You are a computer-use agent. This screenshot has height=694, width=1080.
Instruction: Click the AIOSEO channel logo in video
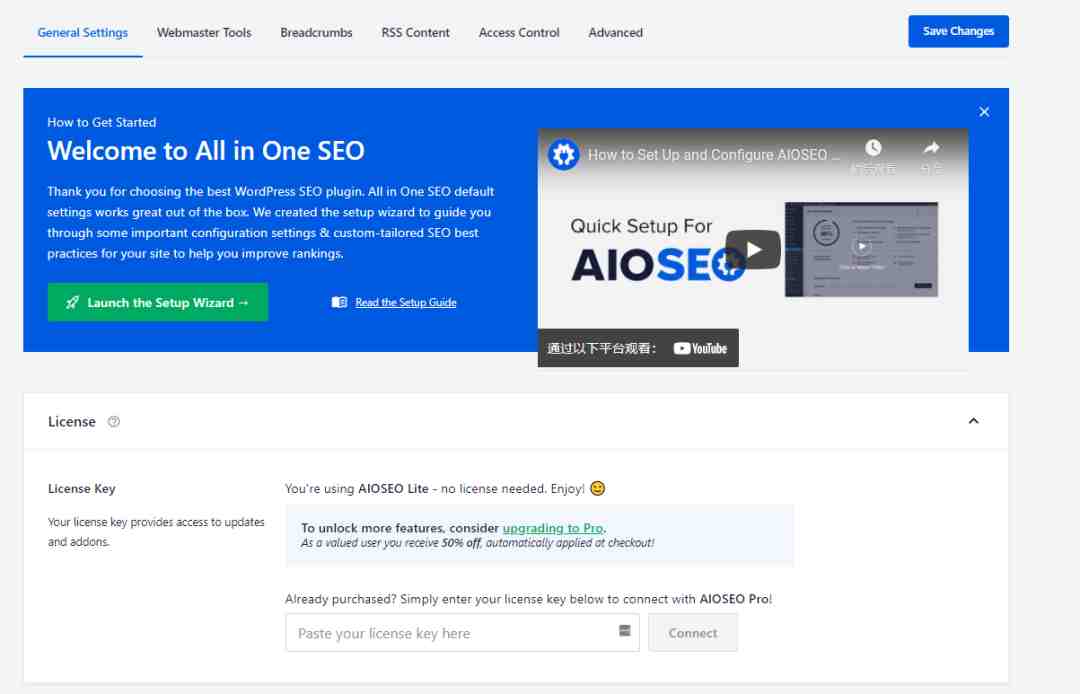(563, 154)
